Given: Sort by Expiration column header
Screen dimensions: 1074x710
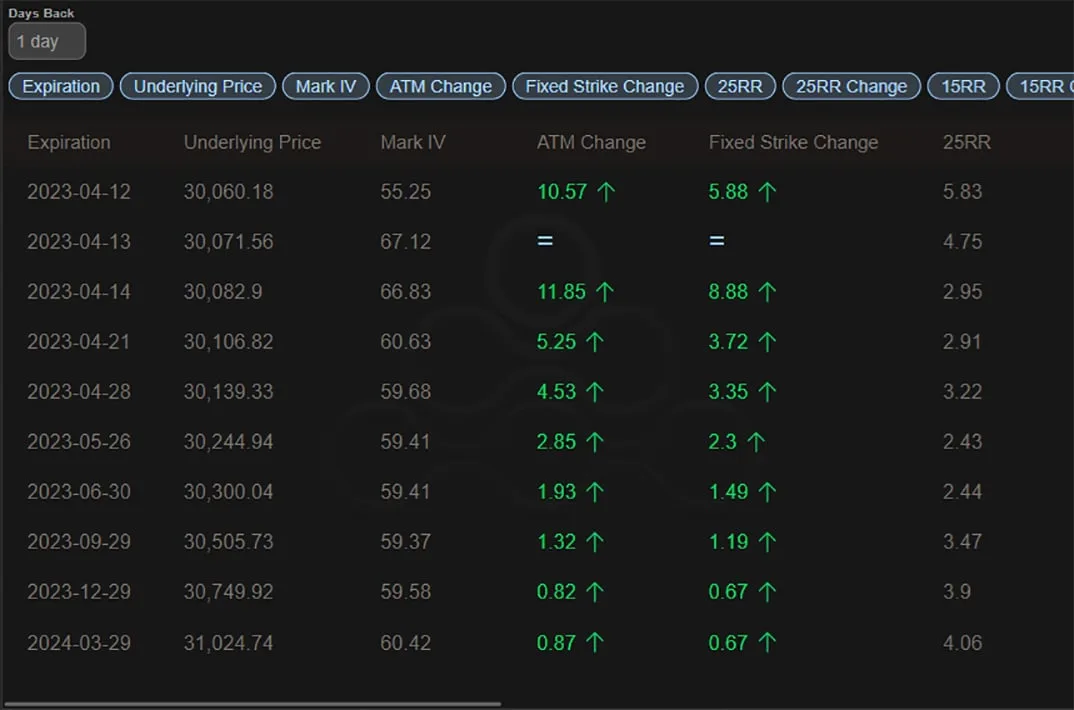Looking at the screenshot, I should (x=68, y=142).
